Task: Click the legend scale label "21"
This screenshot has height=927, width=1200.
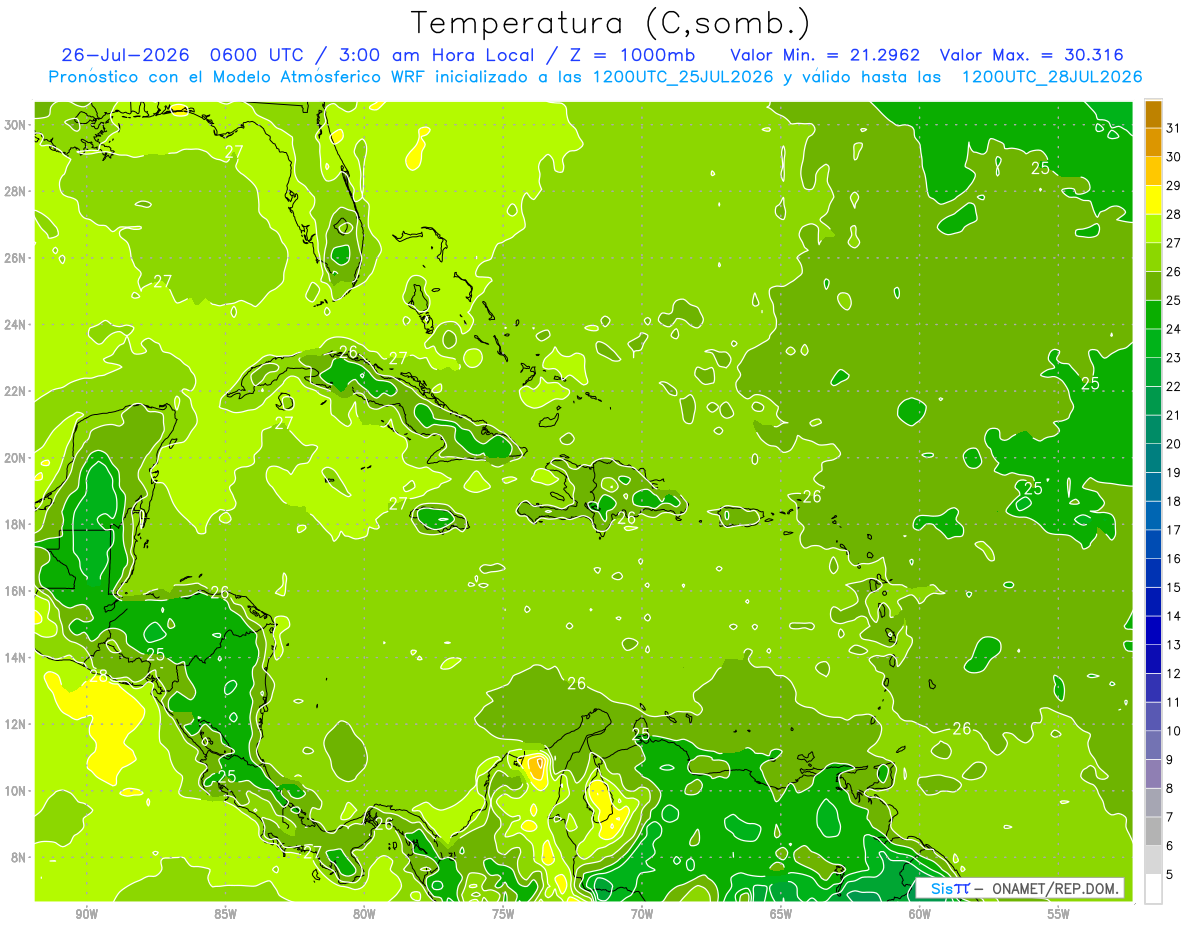Action: (x=1174, y=415)
